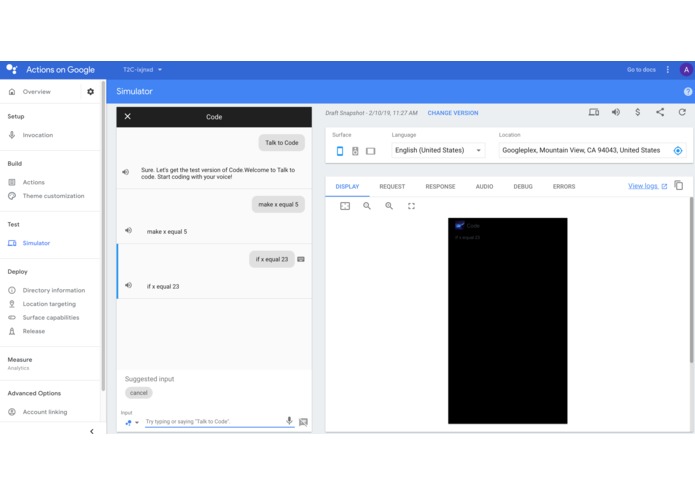Click the zoom out magnifier icon
The height and width of the screenshot is (494, 695).
[x=367, y=206]
